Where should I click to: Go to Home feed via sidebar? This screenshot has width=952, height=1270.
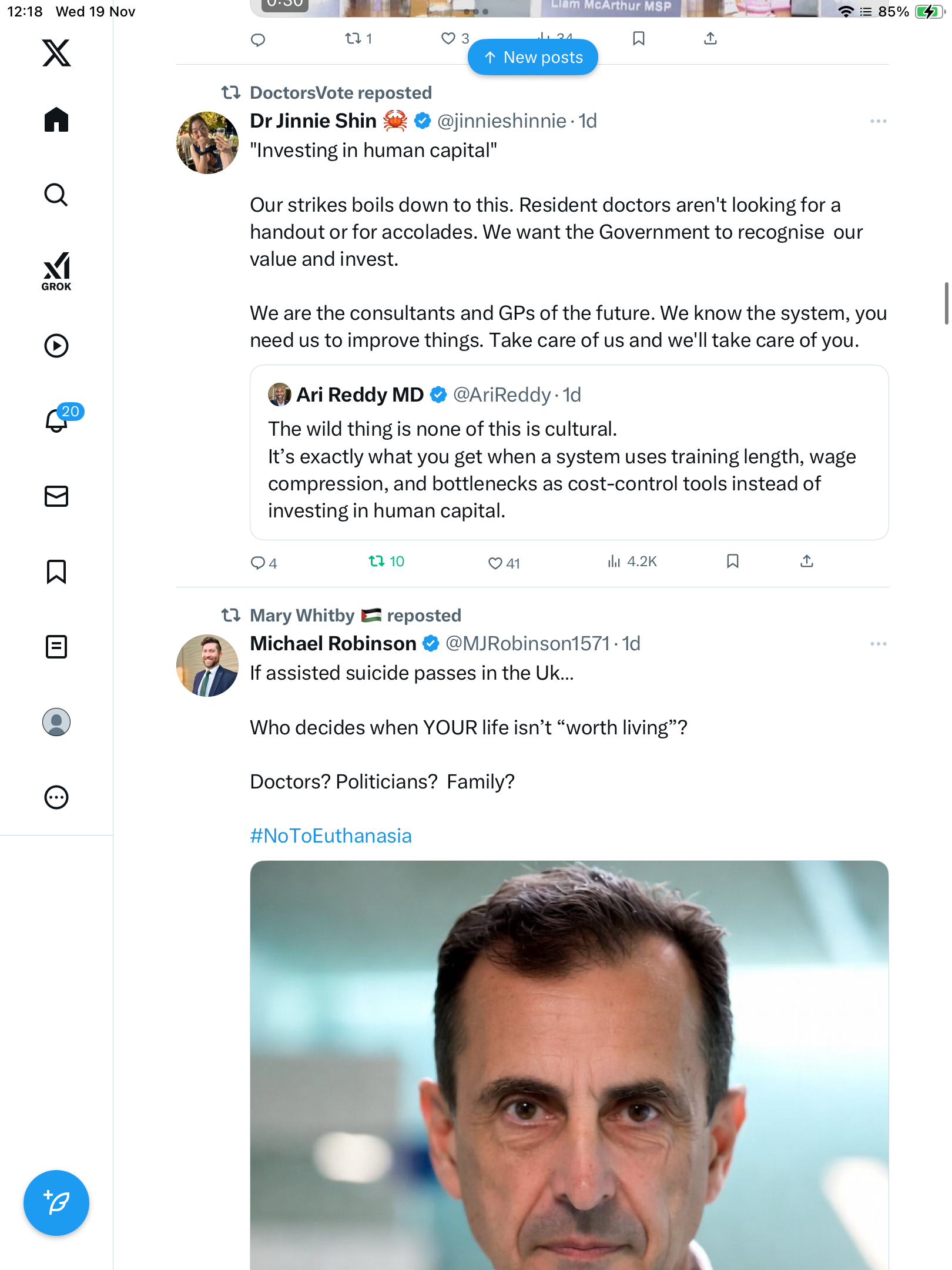click(x=56, y=120)
